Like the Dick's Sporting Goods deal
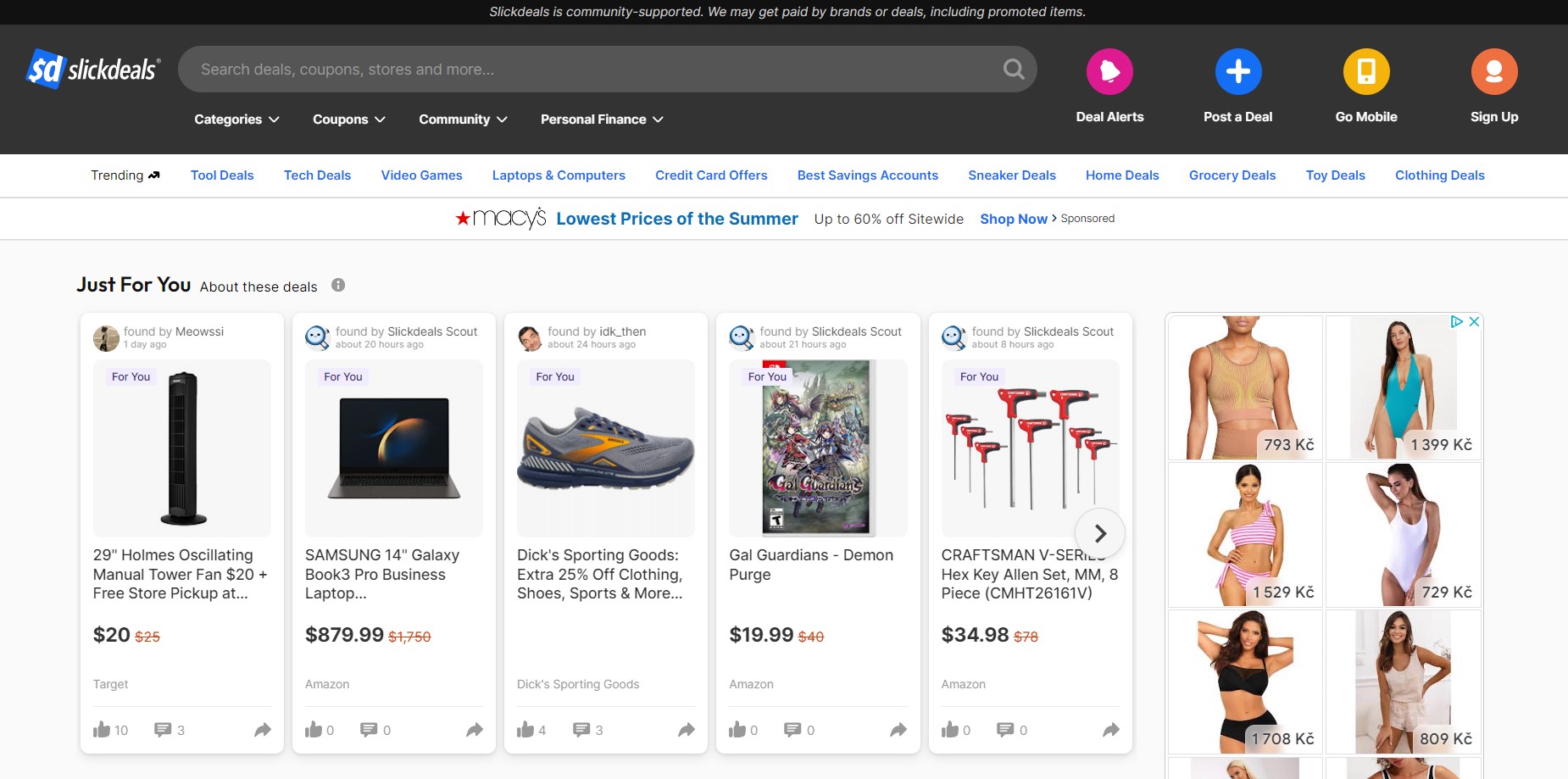1568x779 pixels. click(525, 730)
